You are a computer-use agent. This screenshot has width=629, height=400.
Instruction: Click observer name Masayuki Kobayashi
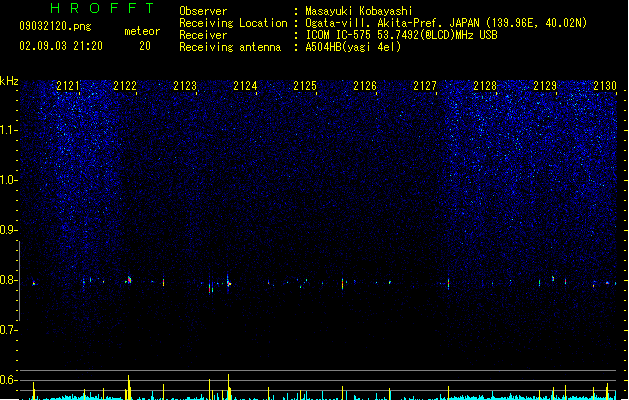point(359,11)
